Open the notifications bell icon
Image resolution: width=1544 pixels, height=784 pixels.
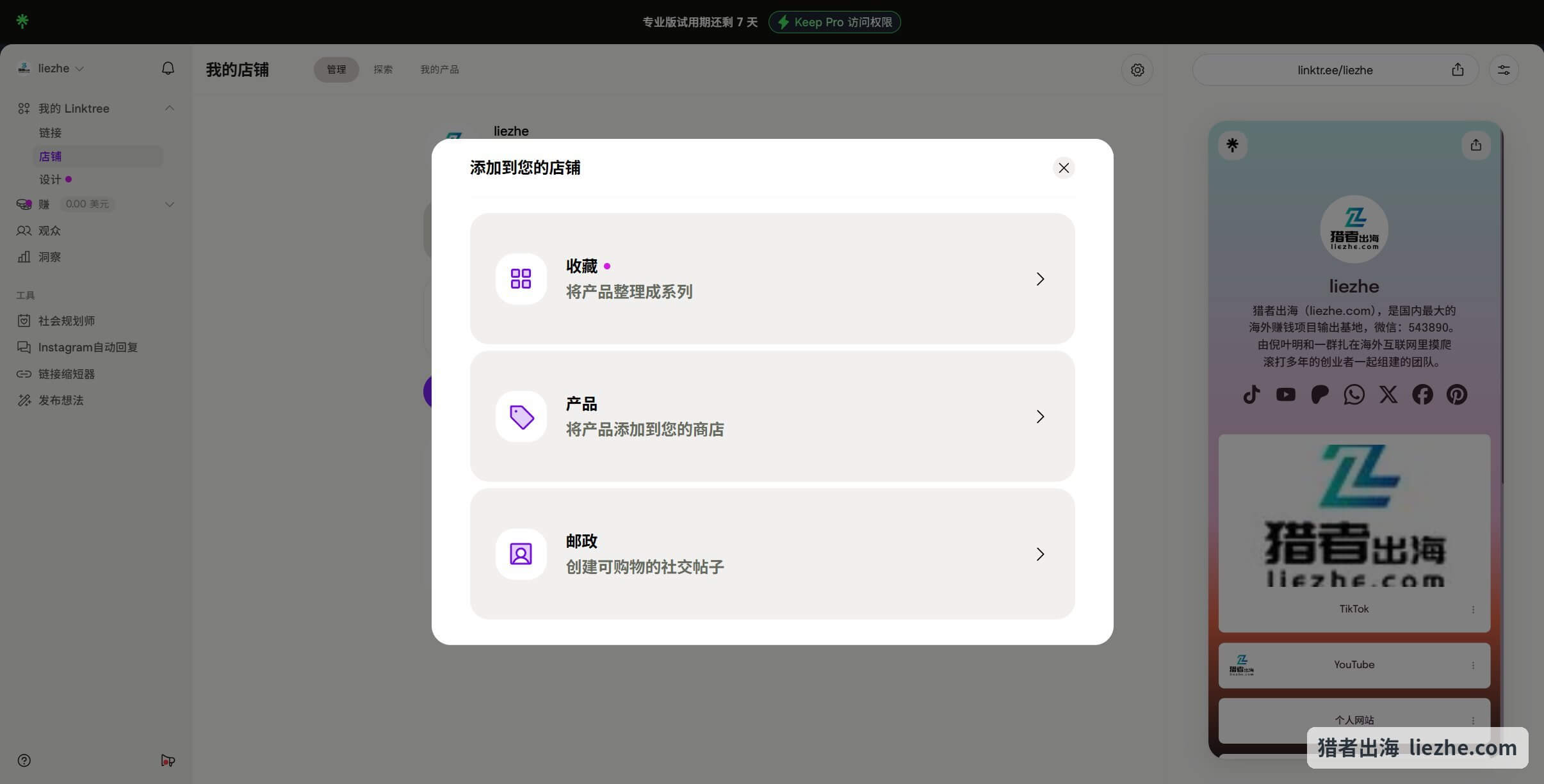(x=168, y=68)
